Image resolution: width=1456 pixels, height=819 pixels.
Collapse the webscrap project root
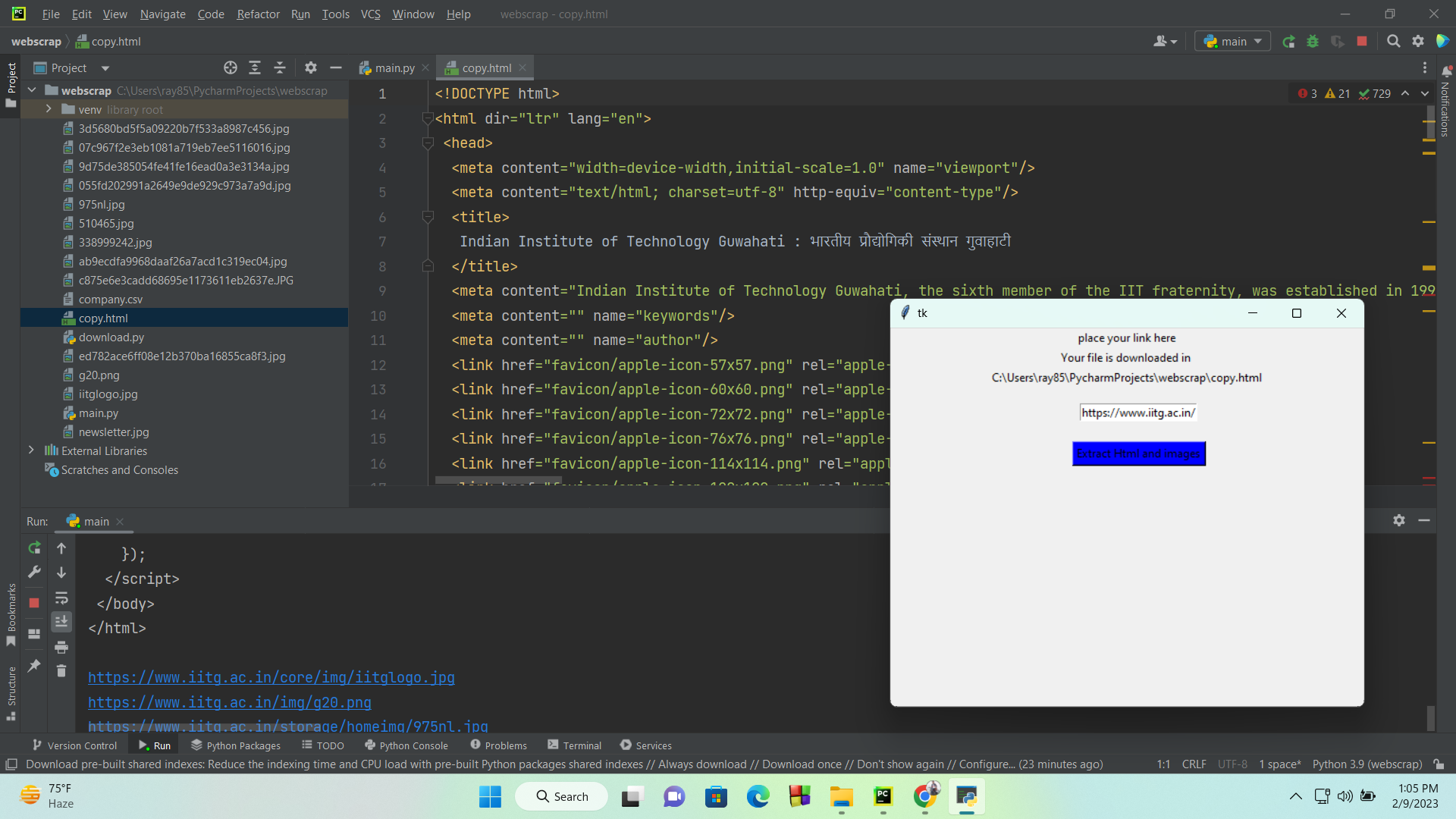click(32, 90)
